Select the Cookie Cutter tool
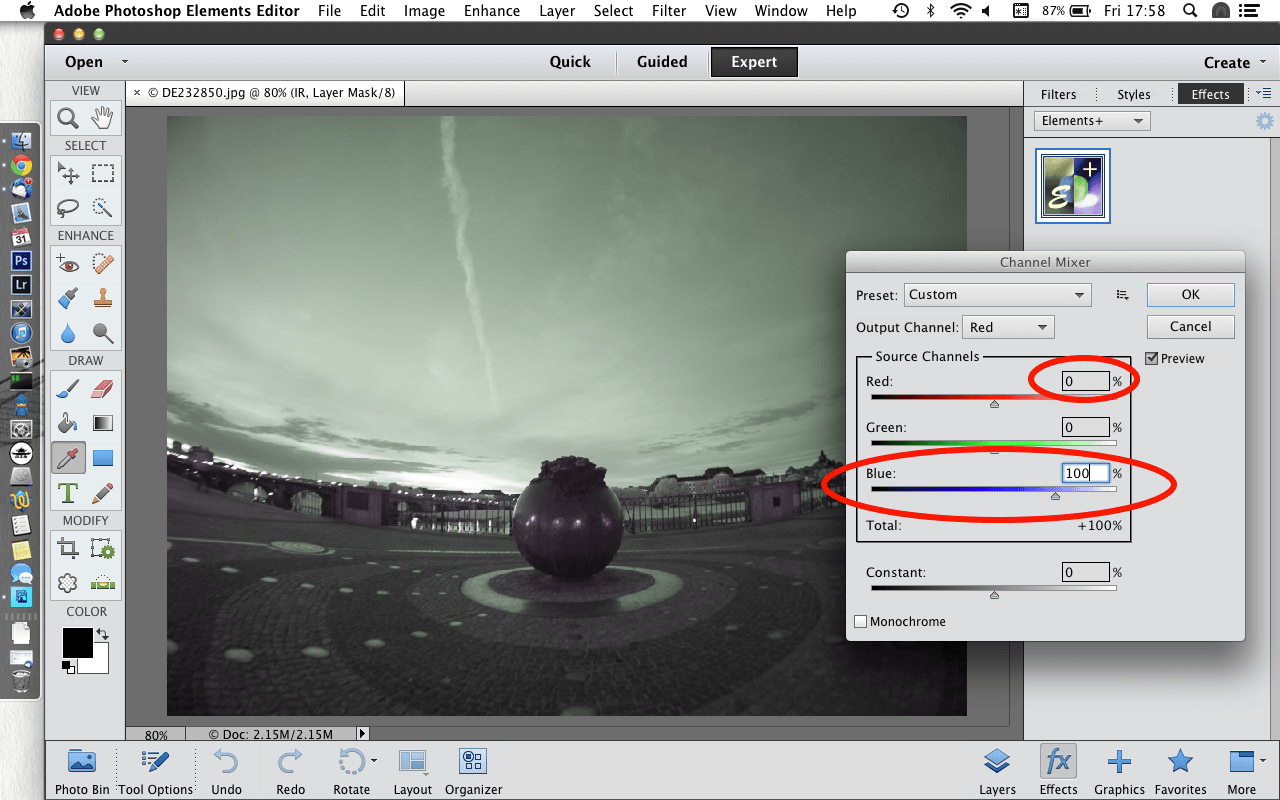 [x=68, y=582]
